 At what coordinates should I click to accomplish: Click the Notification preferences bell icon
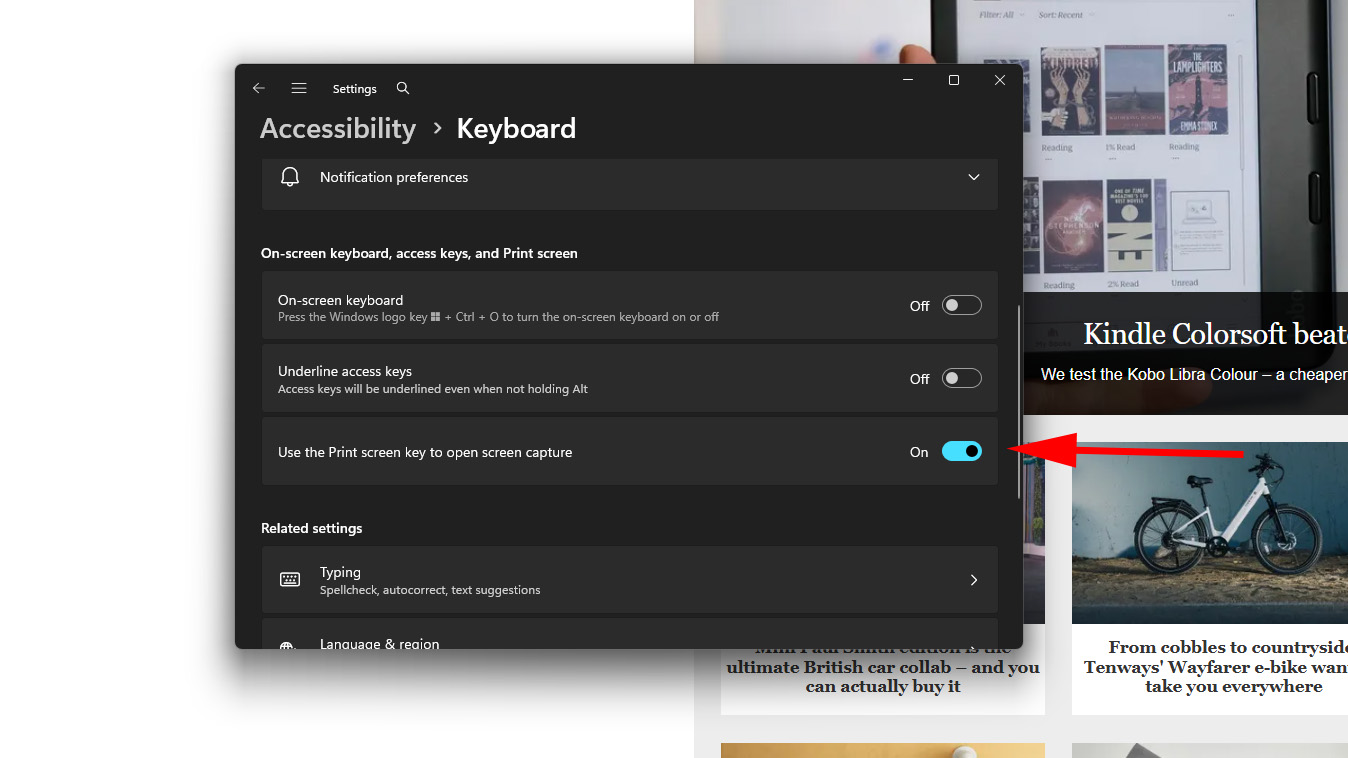pos(289,176)
